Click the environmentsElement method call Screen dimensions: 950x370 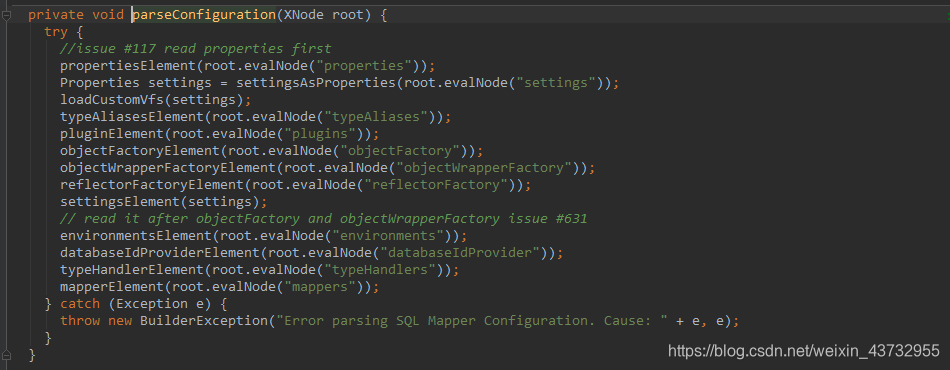click(x=136, y=235)
